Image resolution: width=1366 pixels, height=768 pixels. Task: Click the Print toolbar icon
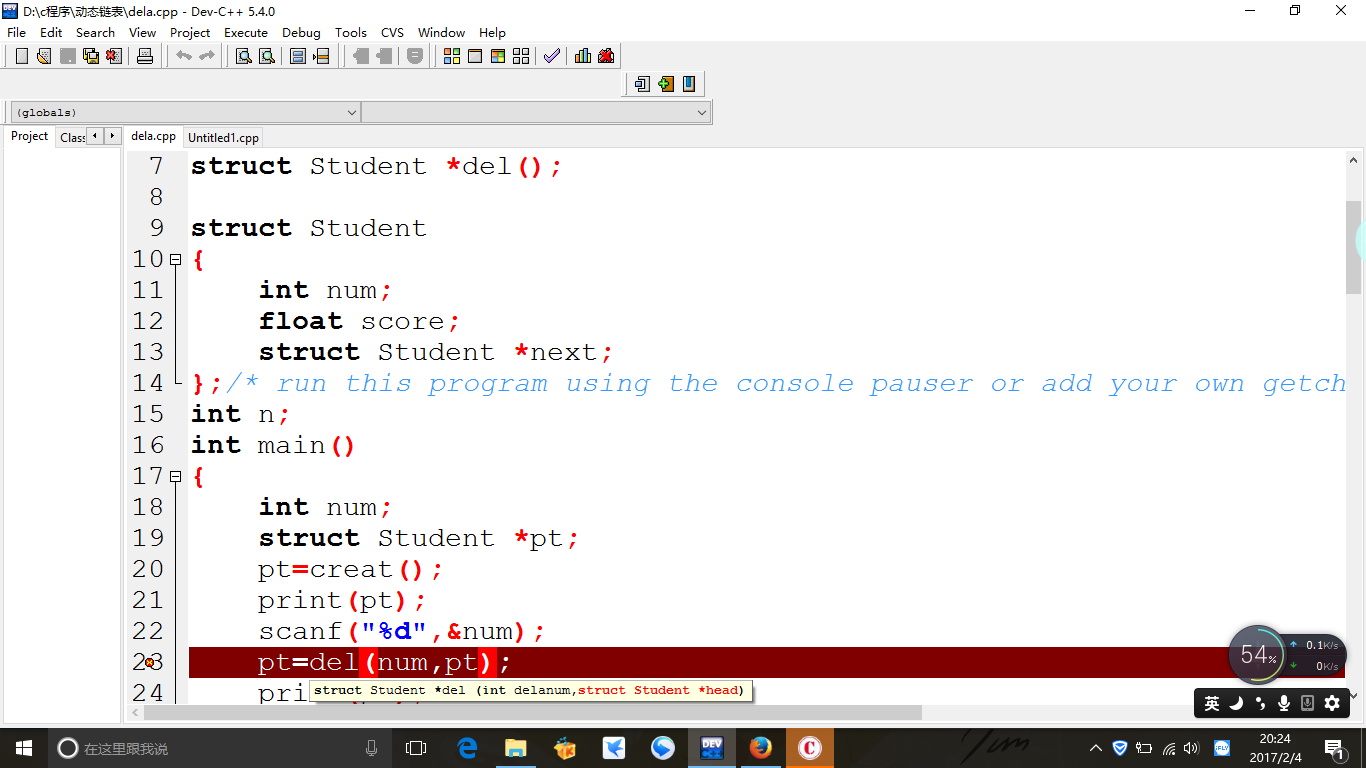145,56
